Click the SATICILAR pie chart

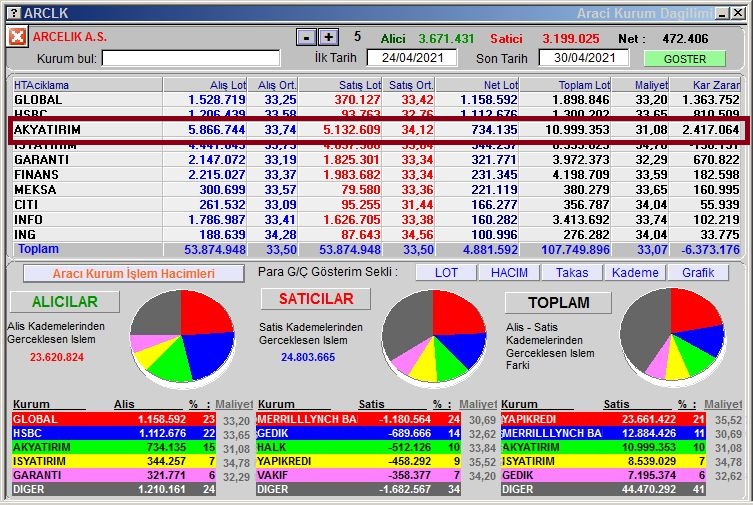(x=434, y=337)
